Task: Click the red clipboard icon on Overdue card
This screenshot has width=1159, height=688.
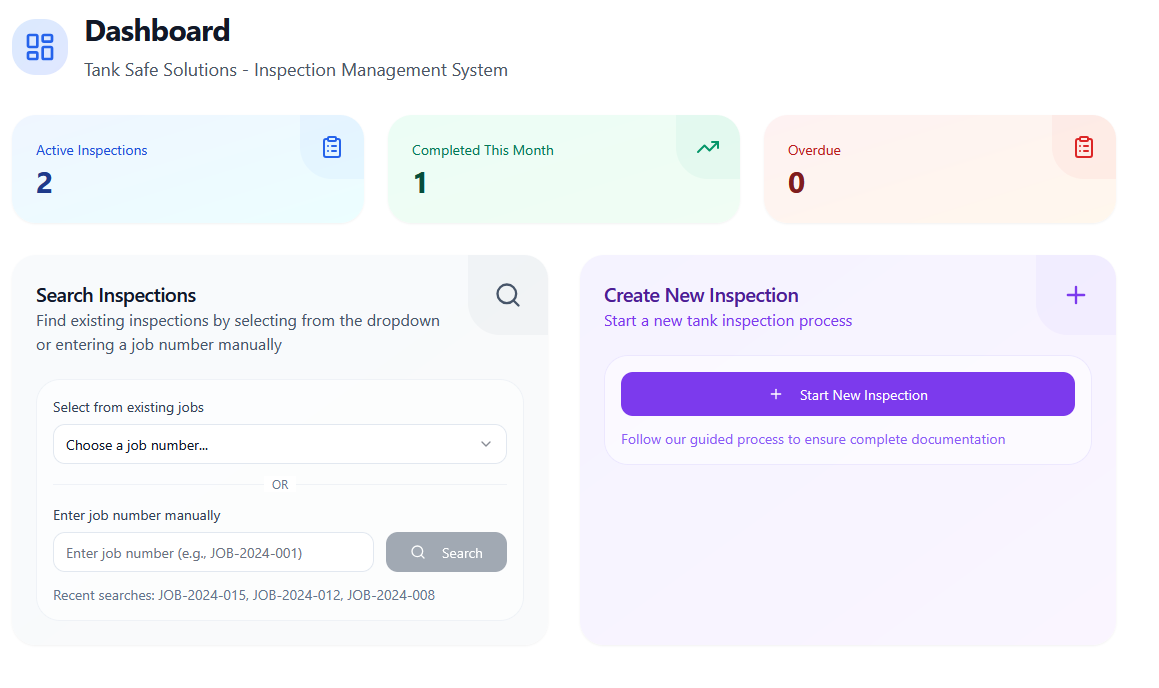Action: tap(1083, 147)
